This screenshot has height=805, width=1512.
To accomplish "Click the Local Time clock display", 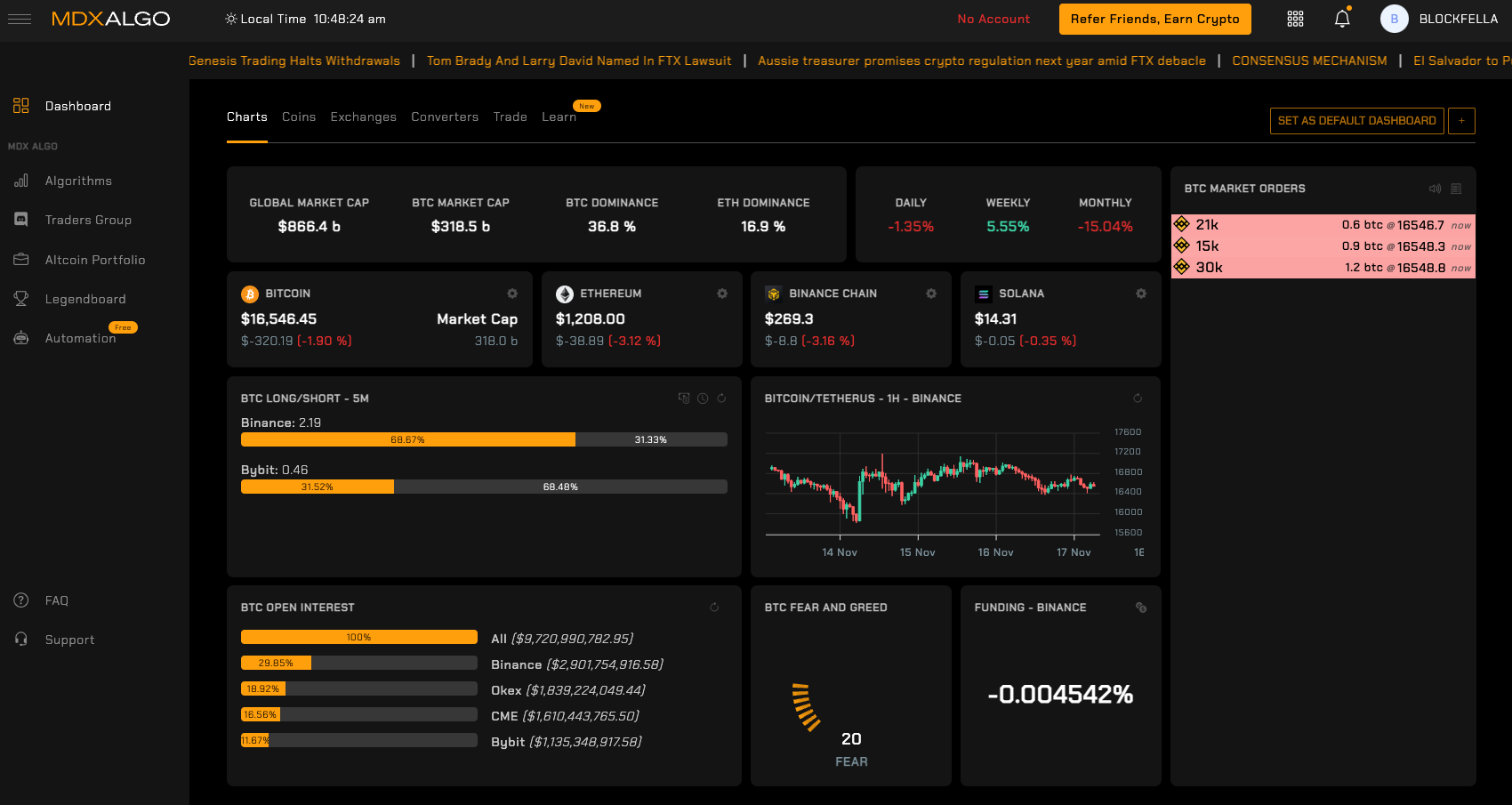I will [x=305, y=19].
